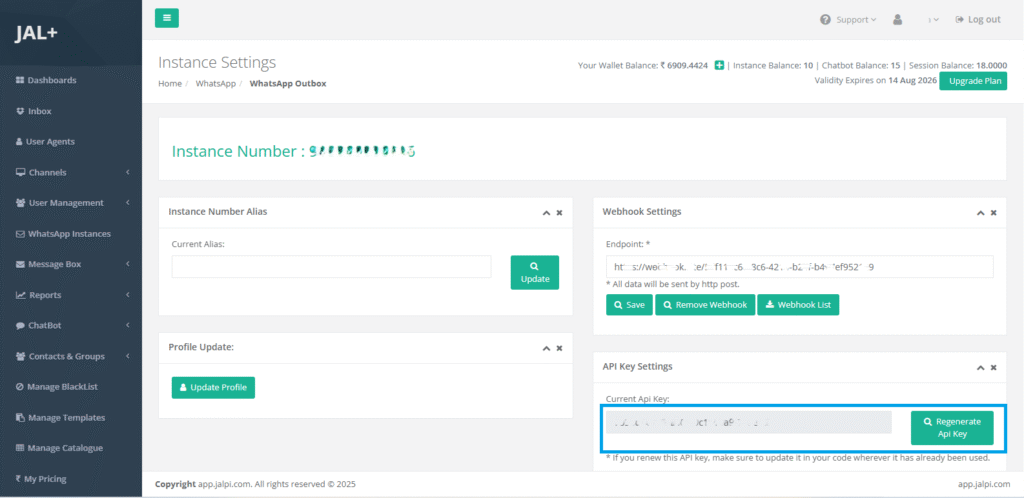The width and height of the screenshot is (1024, 498).
Task: Expand the Reports sidebar menu
Action: (x=70, y=296)
